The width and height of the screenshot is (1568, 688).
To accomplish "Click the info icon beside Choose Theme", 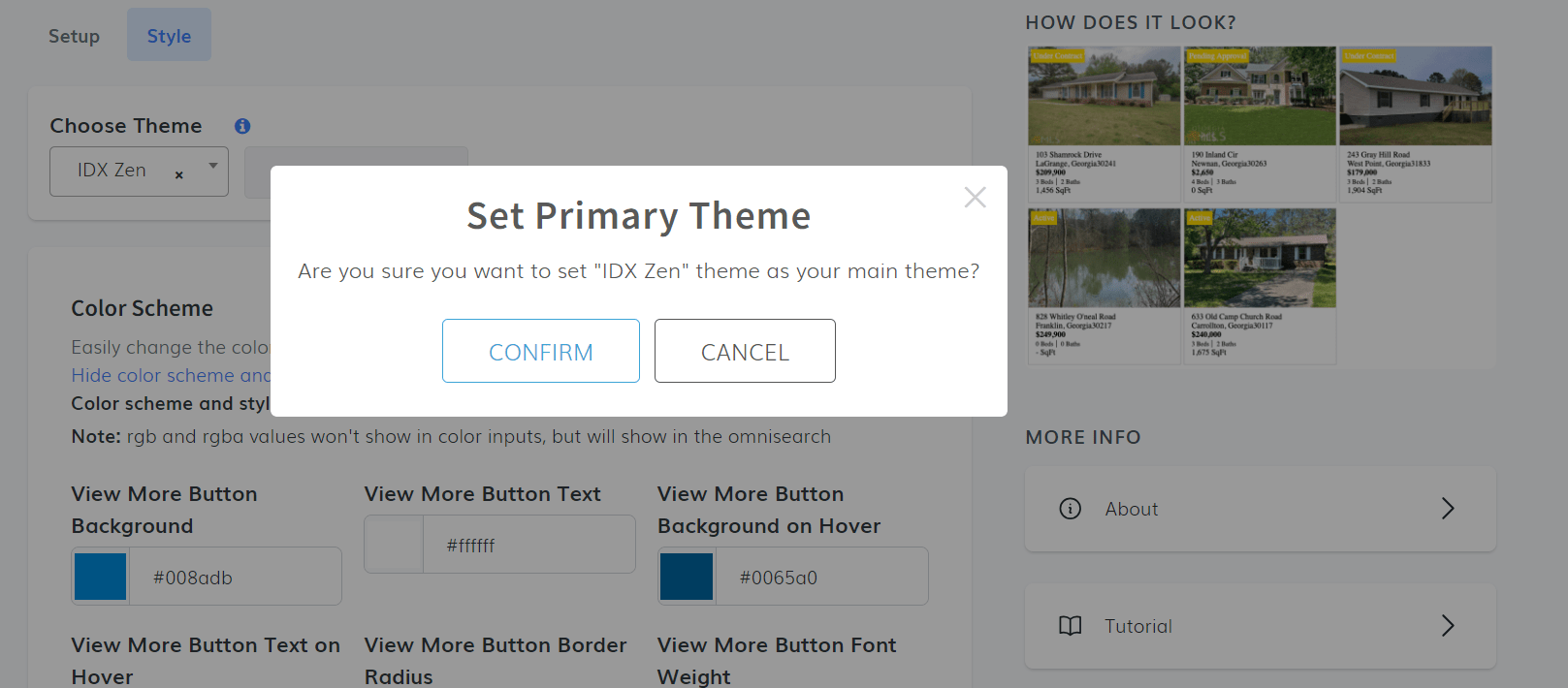I will 242,126.
